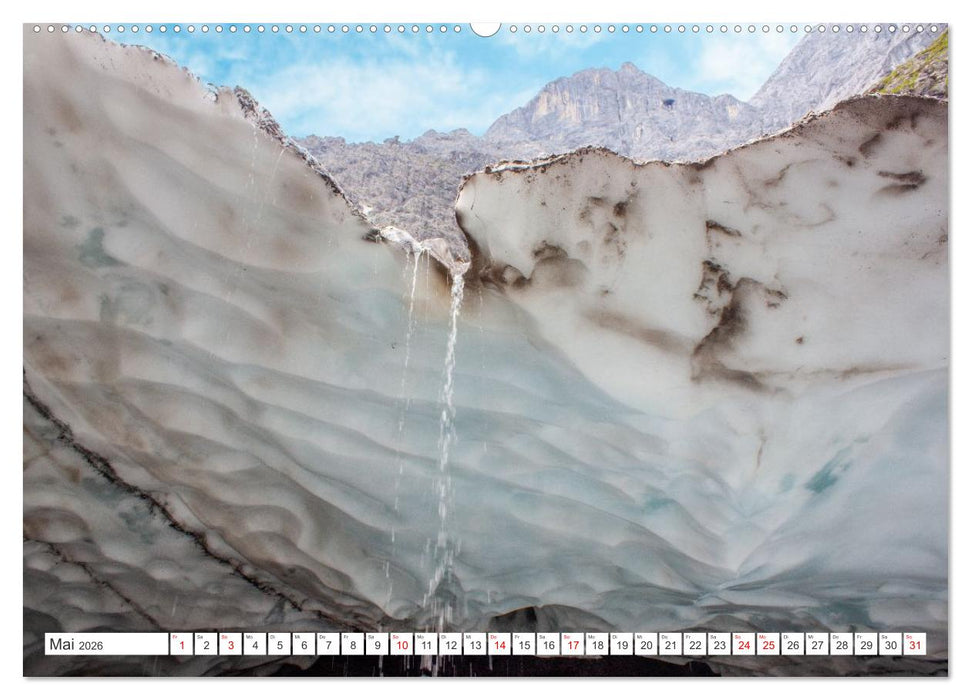Select the date 6 cell in the strip
Image resolution: width=971 pixels, height=700 pixels.
pyautogui.click(x=304, y=648)
